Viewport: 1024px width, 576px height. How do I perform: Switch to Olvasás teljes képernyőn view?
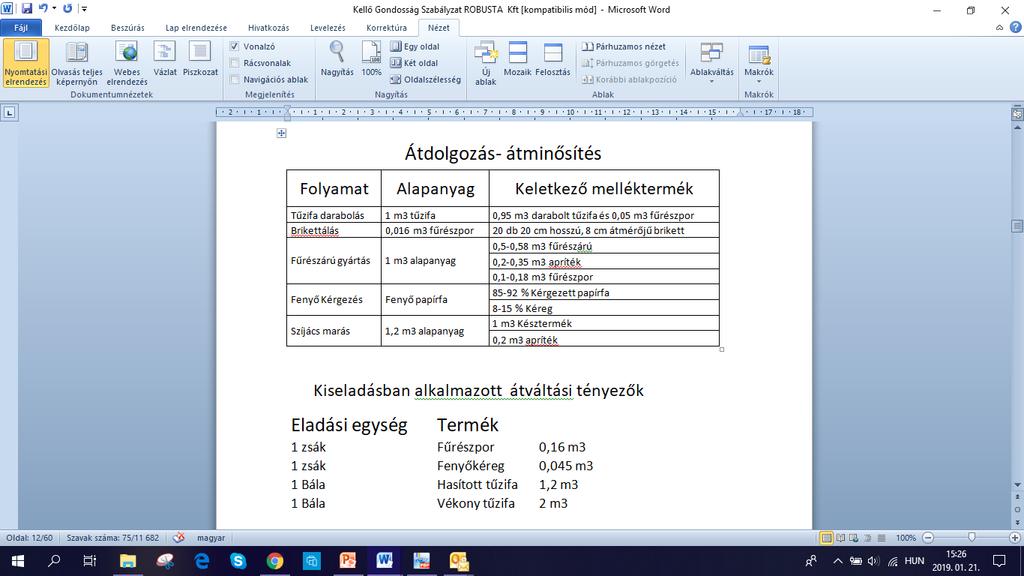[76, 63]
